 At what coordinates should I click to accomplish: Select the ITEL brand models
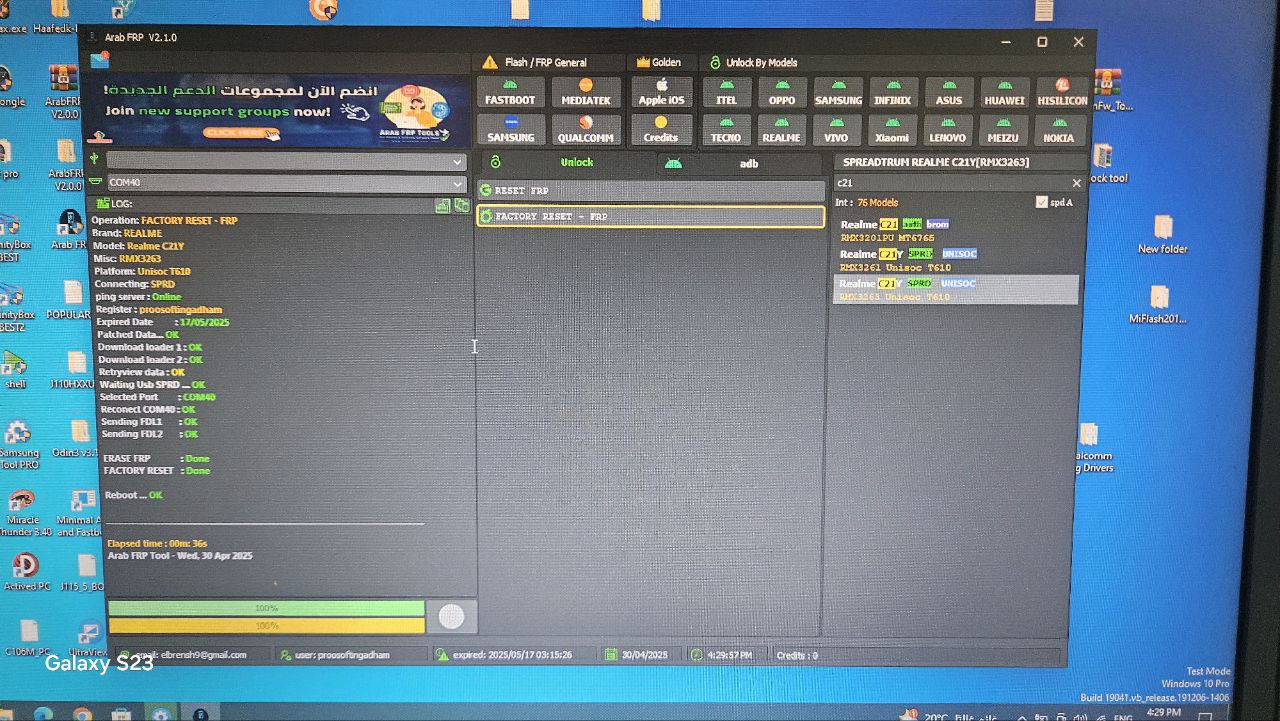(727, 92)
